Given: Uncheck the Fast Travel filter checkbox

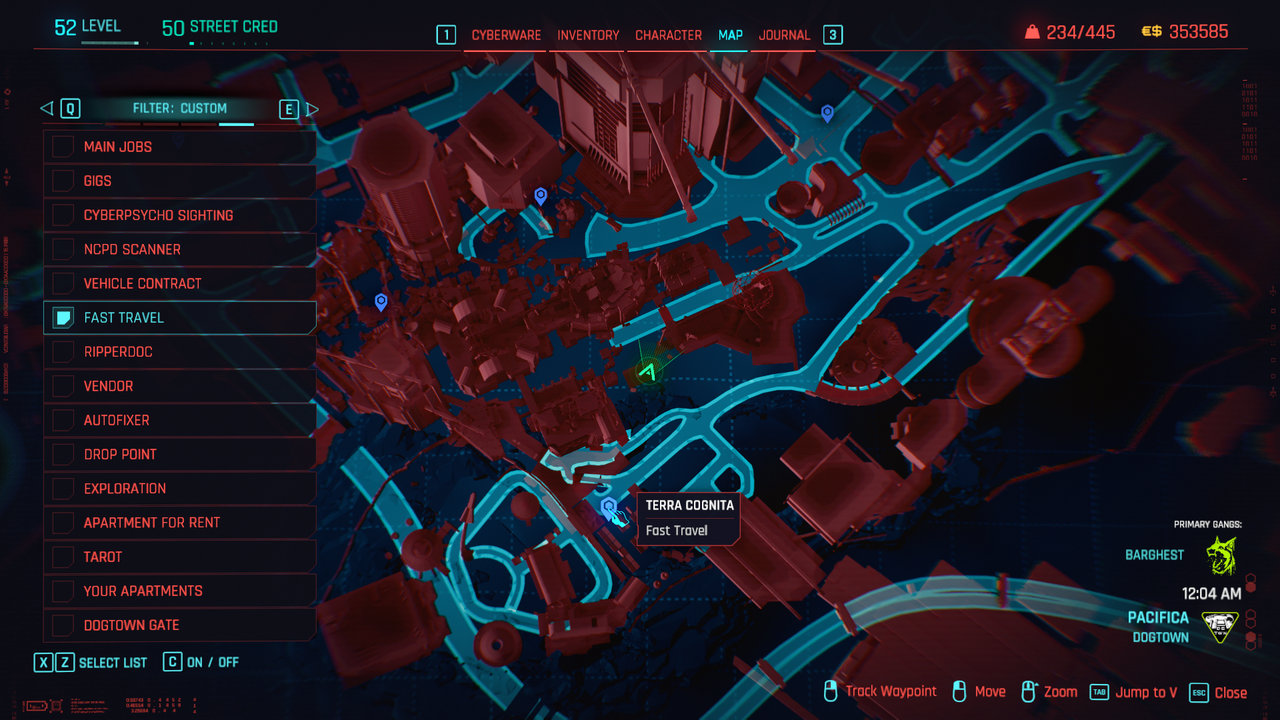Looking at the screenshot, I should [63, 318].
